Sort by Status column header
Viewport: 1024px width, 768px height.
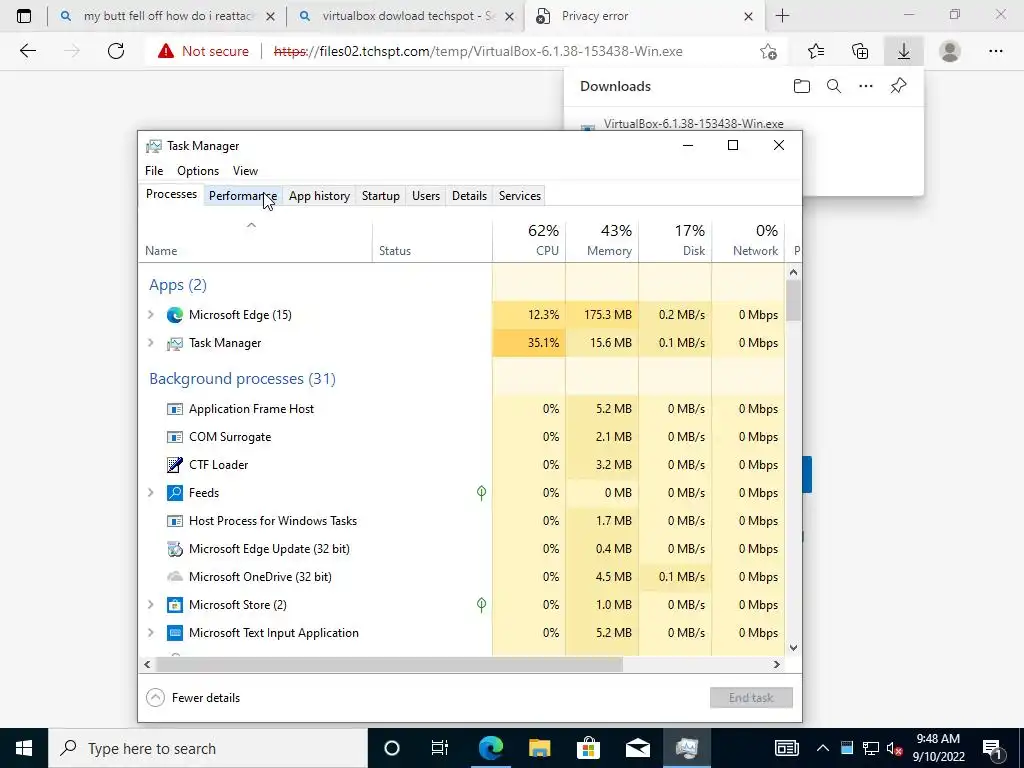click(x=432, y=240)
